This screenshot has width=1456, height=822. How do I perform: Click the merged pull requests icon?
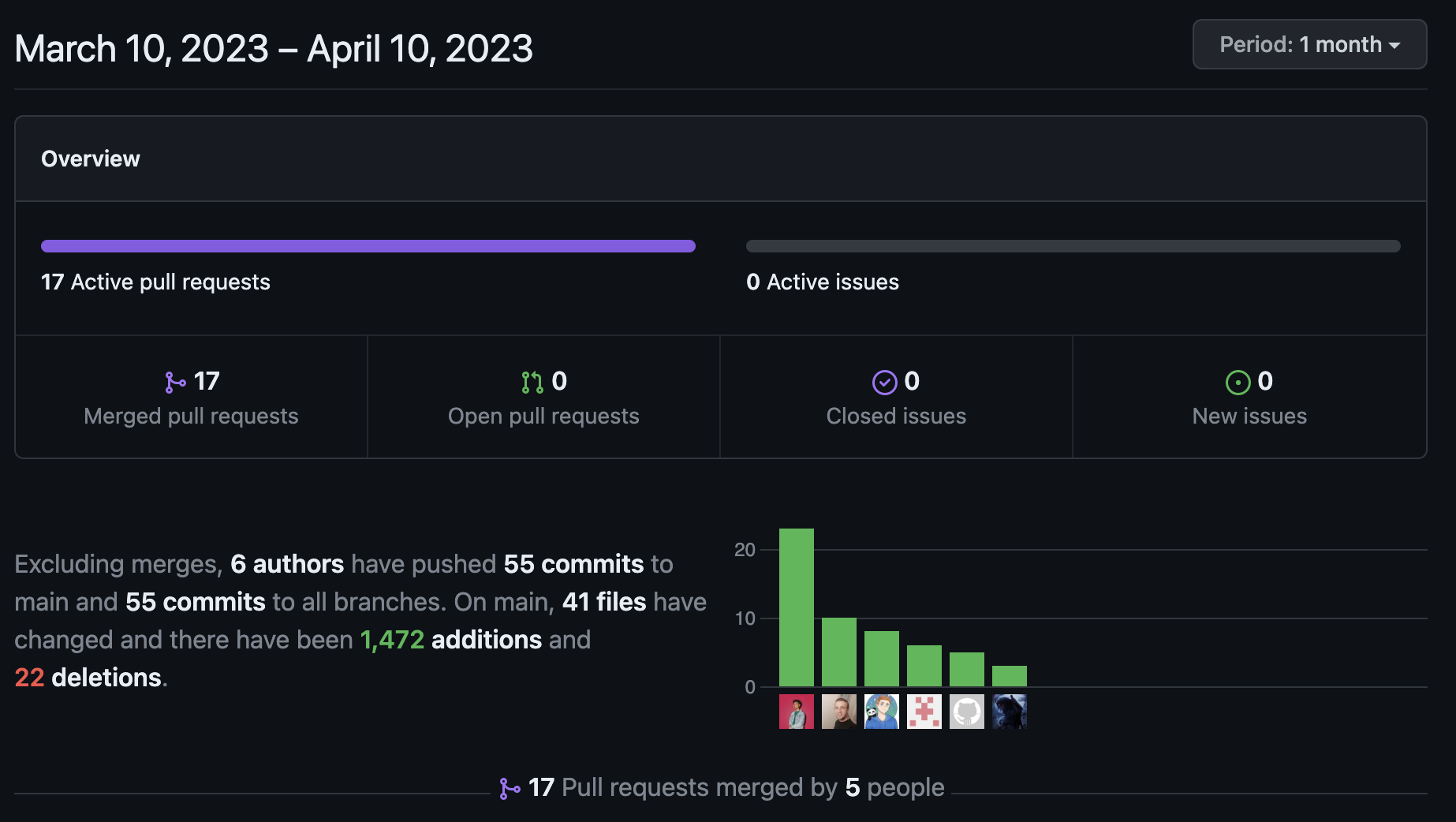click(174, 381)
